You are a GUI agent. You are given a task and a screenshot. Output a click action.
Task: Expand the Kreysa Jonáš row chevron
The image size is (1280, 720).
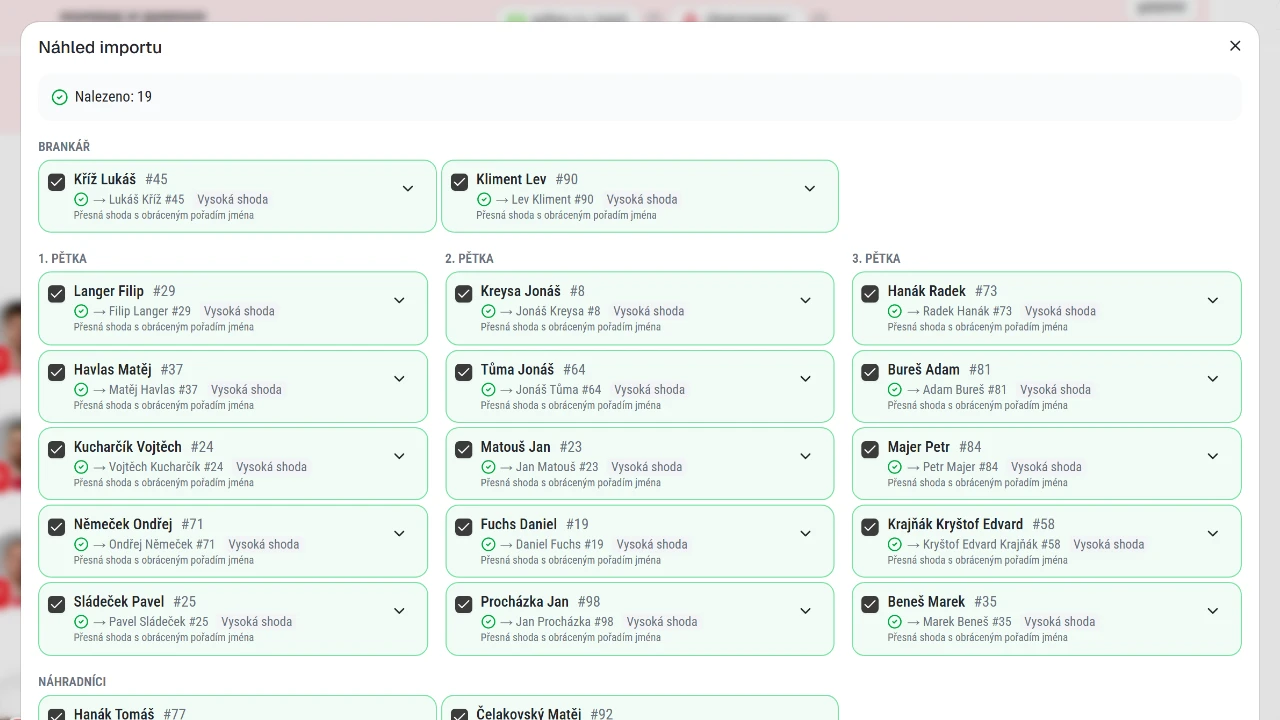pyautogui.click(x=806, y=300)
